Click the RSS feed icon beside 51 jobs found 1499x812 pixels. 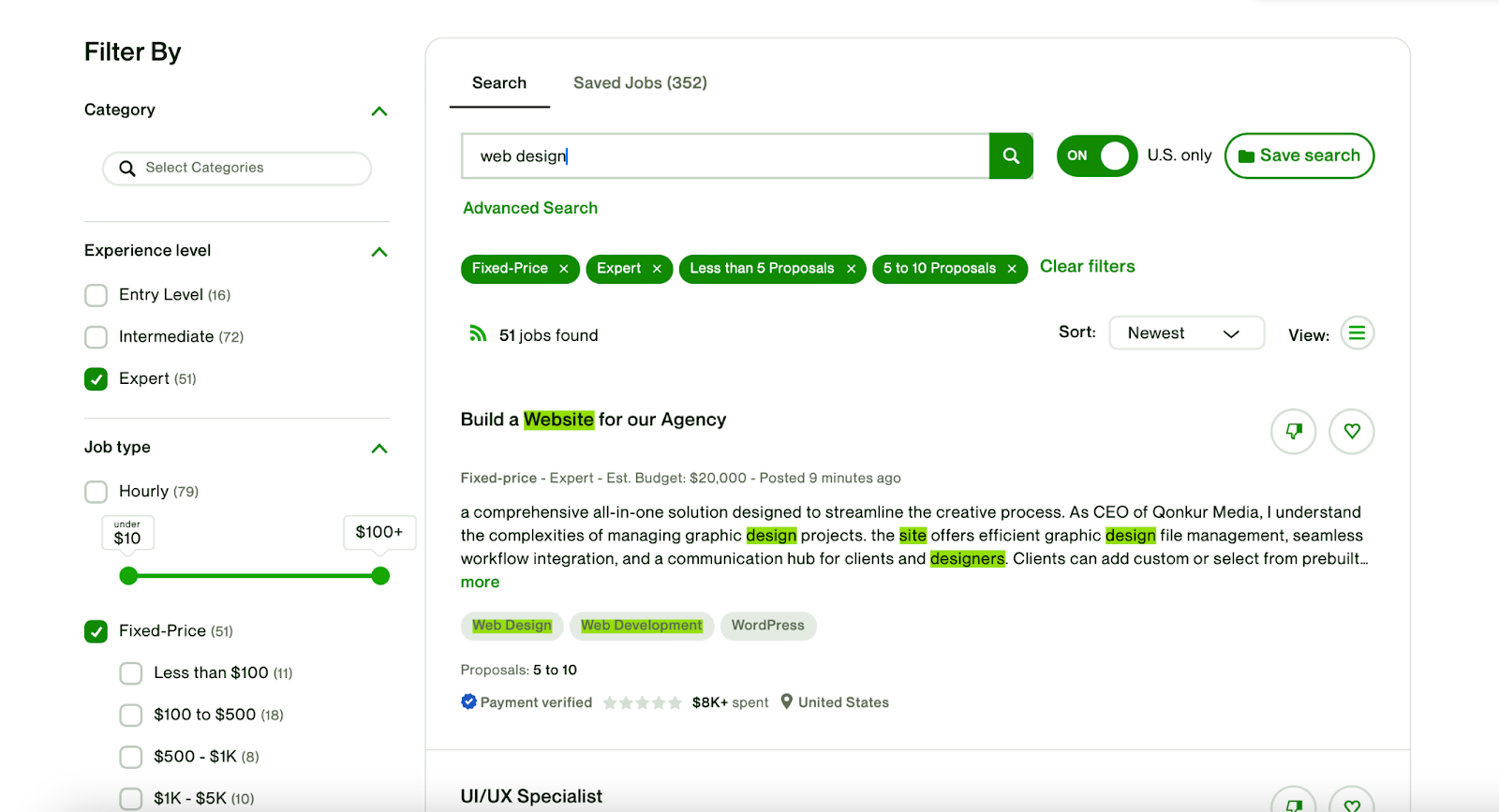tap(478, 333)
